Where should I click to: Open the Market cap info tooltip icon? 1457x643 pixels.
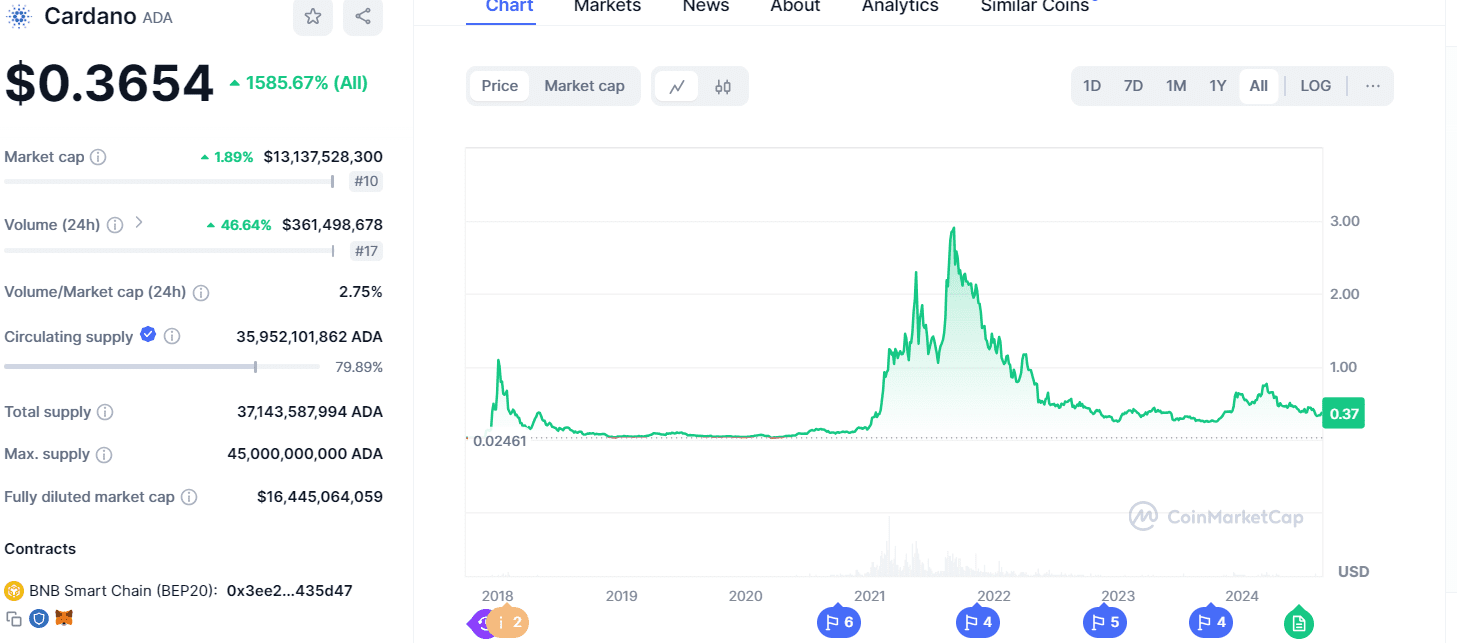pyautogui.click(x=97, y=157)
